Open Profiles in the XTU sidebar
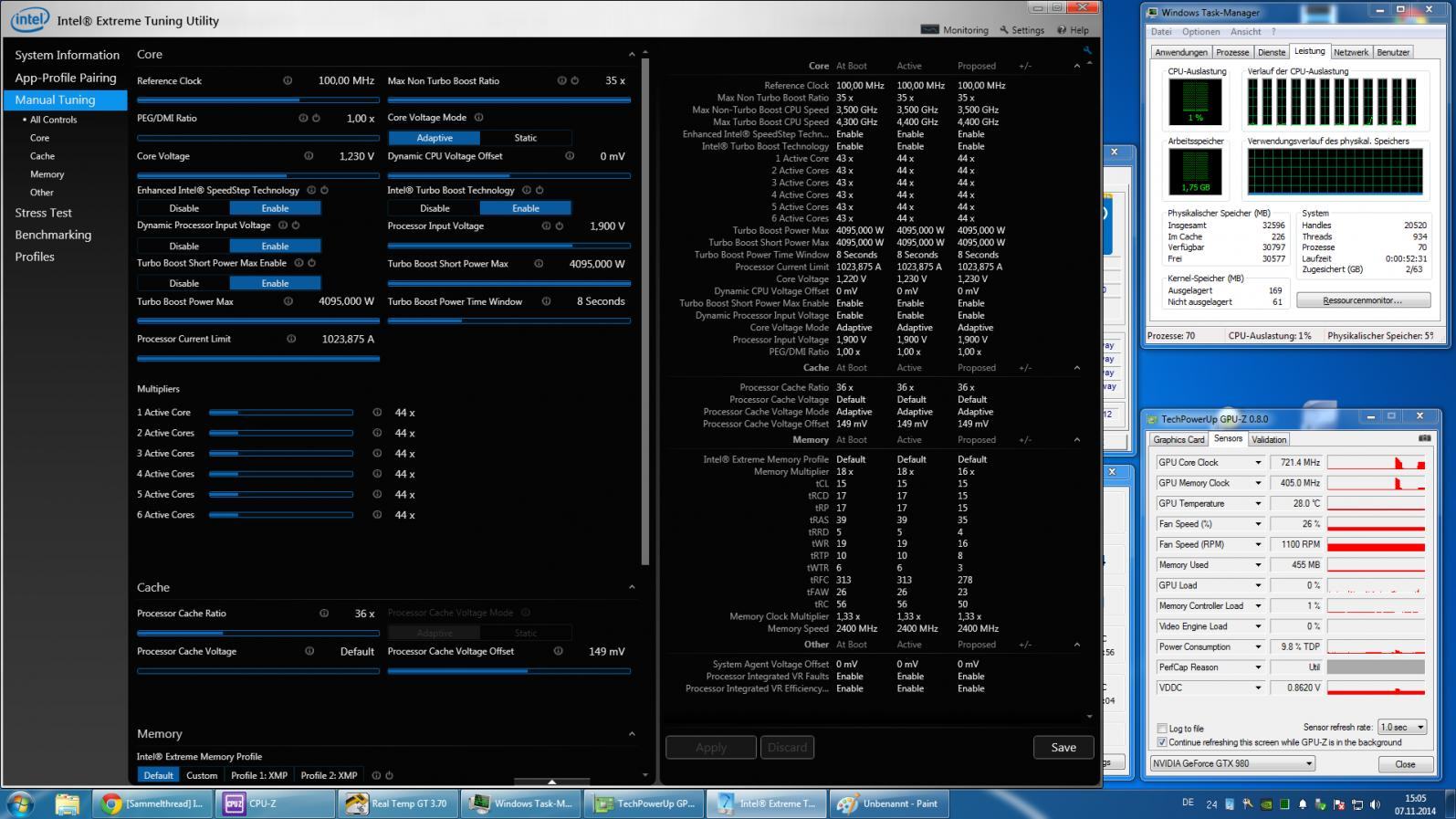This screenshot has height=819, width=1456. [x=35, y=257]
